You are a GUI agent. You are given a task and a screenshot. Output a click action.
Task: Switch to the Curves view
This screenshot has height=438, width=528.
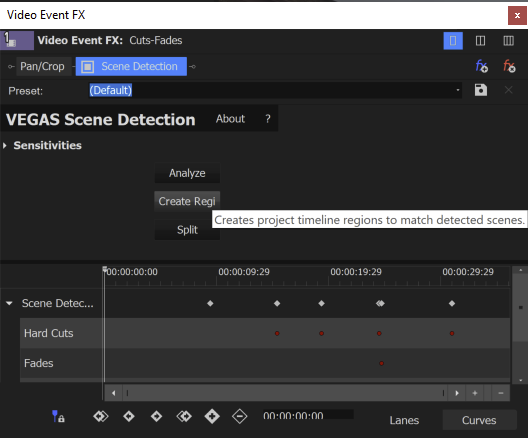[x=479, y=420]
